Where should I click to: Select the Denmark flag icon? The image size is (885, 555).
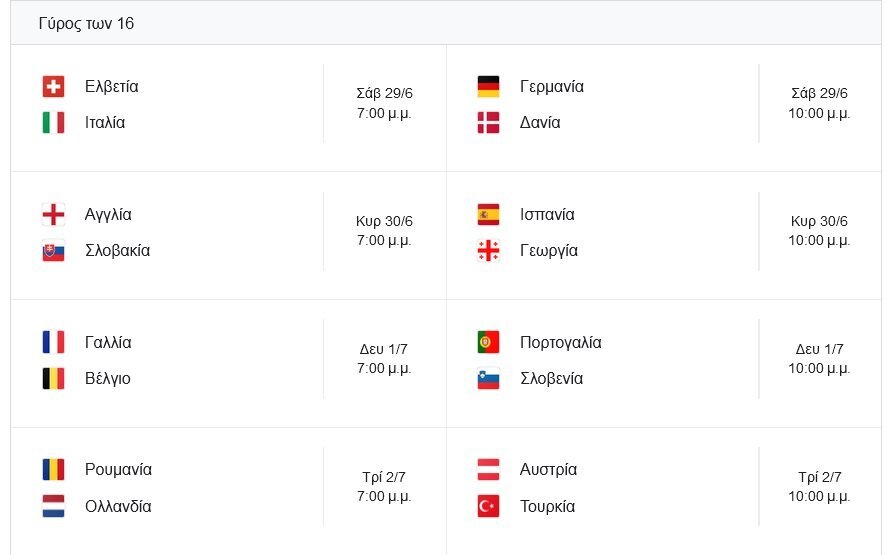(488, 123)
